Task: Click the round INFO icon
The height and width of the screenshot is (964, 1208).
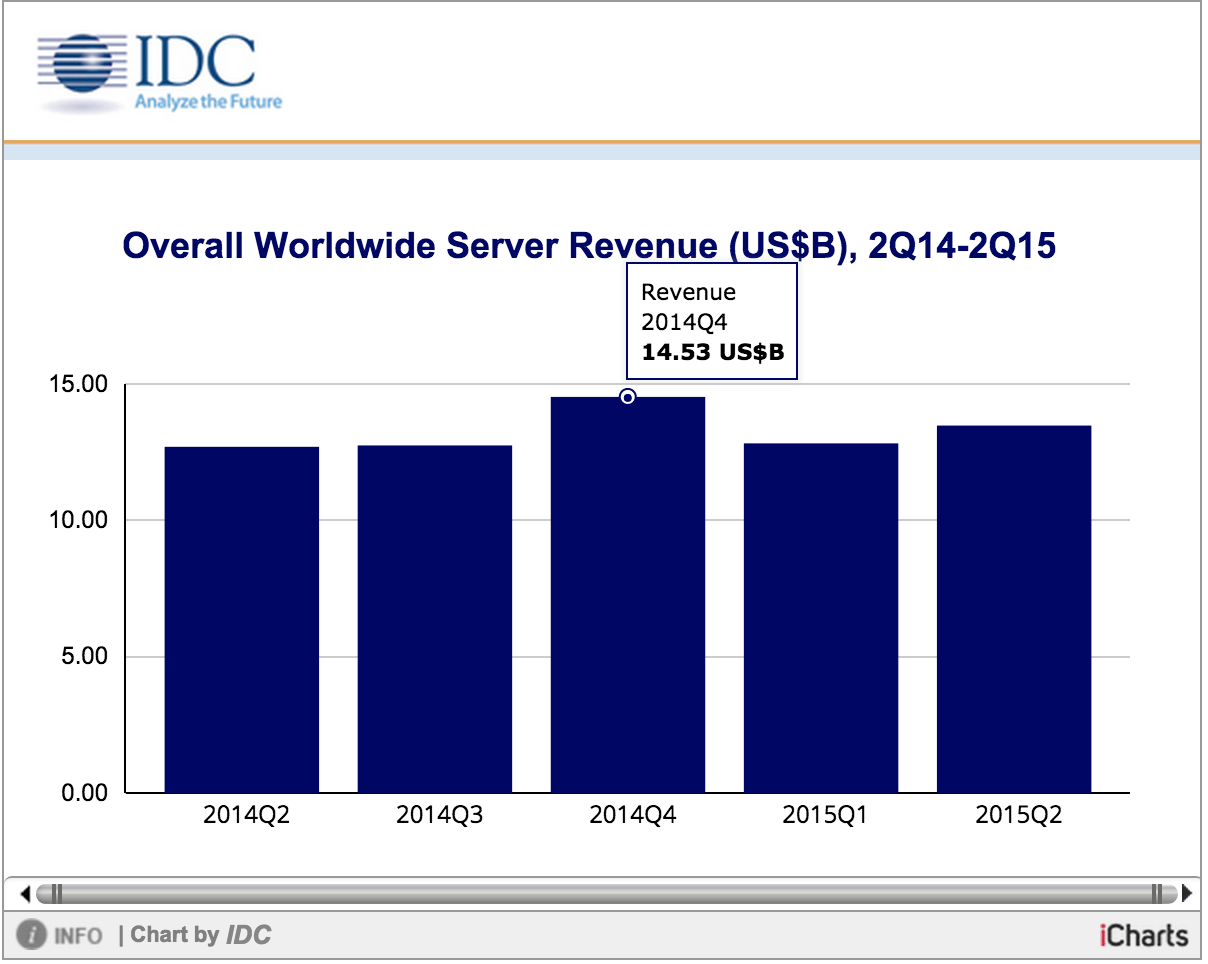Action: (33, 936)
